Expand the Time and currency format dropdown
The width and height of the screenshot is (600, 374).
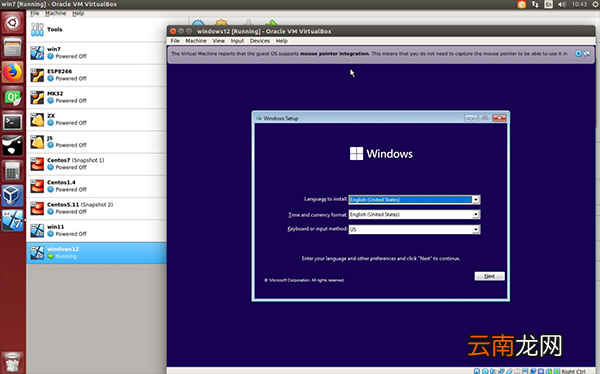(476, 214)
